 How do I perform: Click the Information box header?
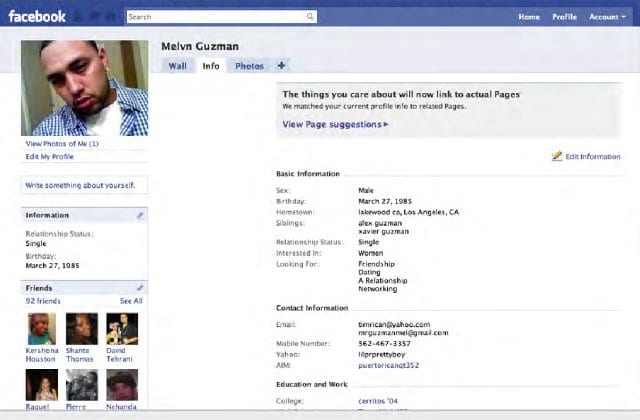tap(84, 215)
